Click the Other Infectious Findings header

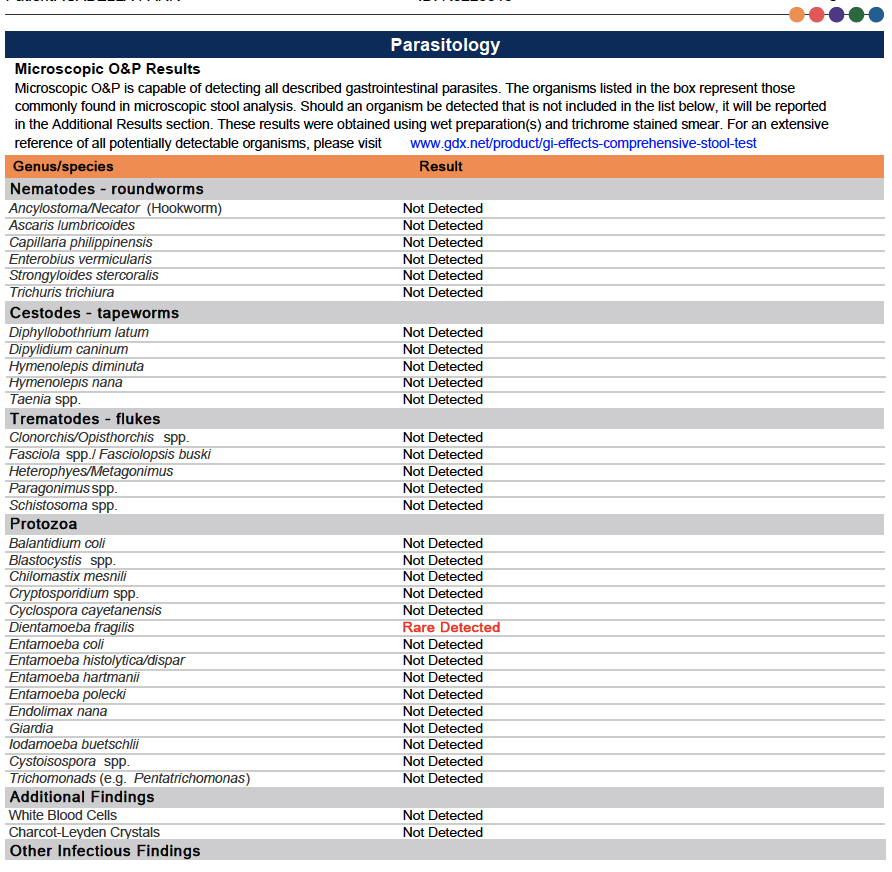(x=105, y=851)
